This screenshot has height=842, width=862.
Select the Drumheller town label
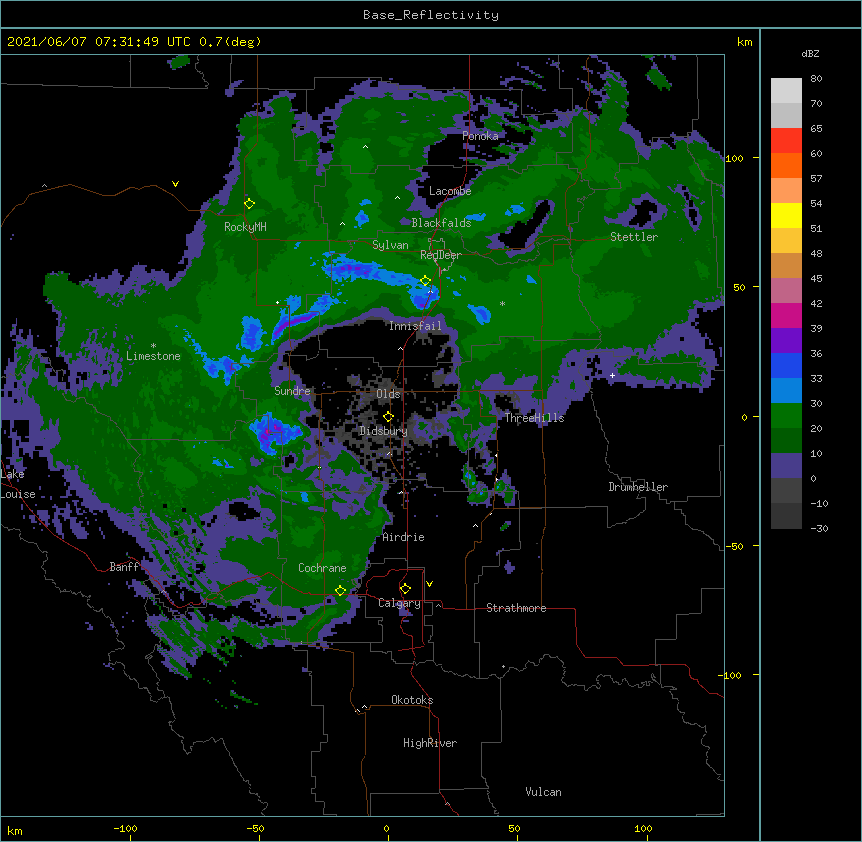point(638,487)
